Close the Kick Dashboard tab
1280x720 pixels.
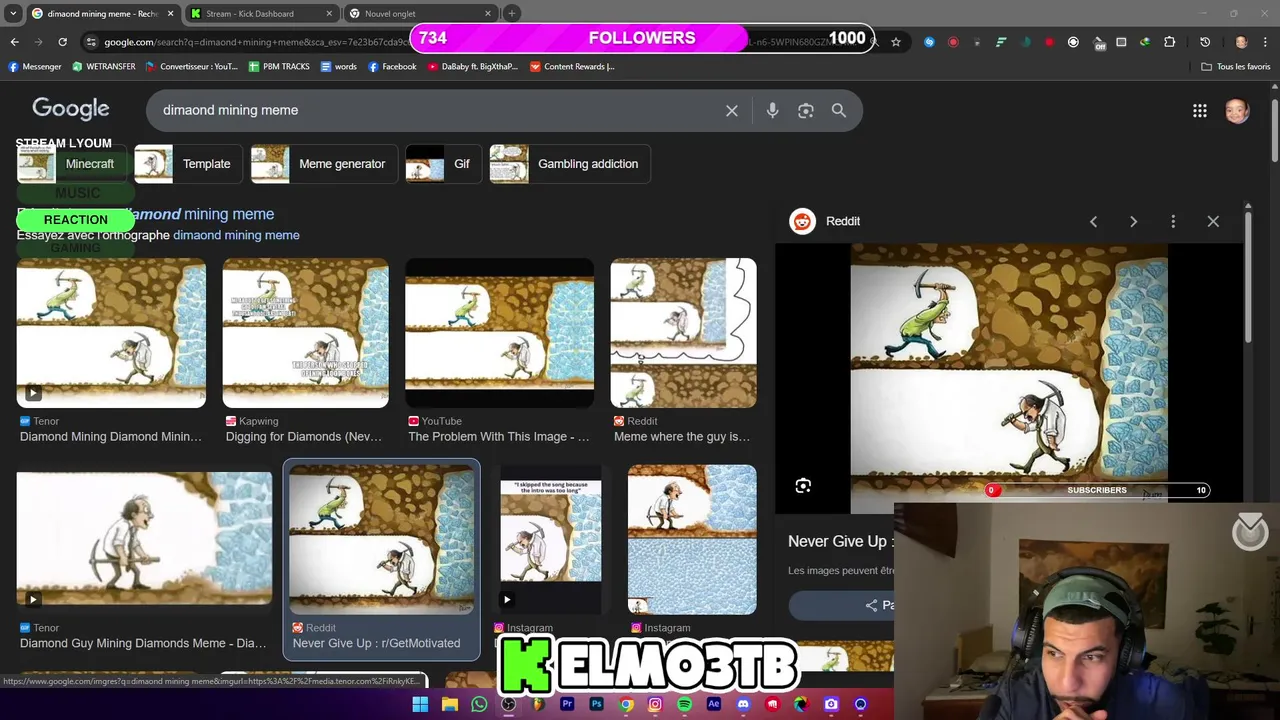tap(329, 14)
